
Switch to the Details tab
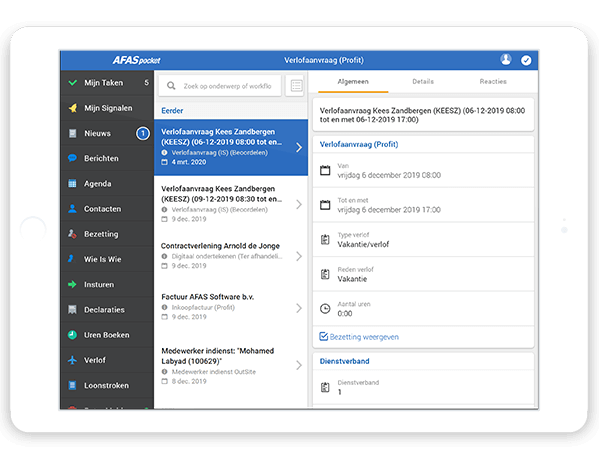423,82
